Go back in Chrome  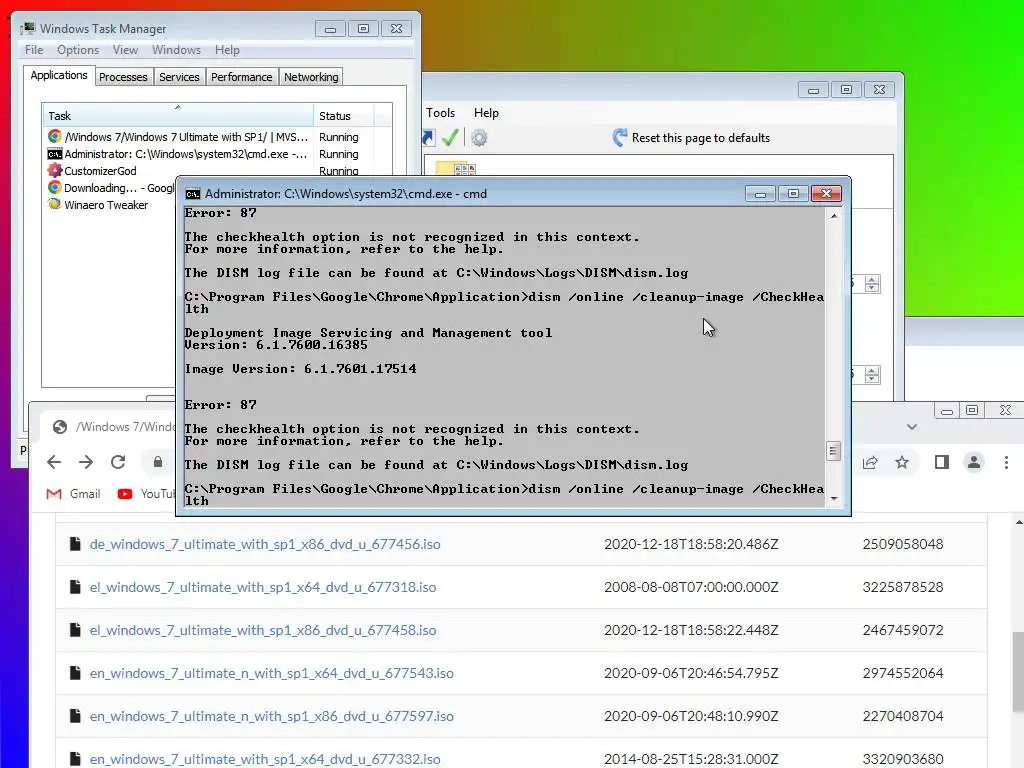[x=54, y=462]
